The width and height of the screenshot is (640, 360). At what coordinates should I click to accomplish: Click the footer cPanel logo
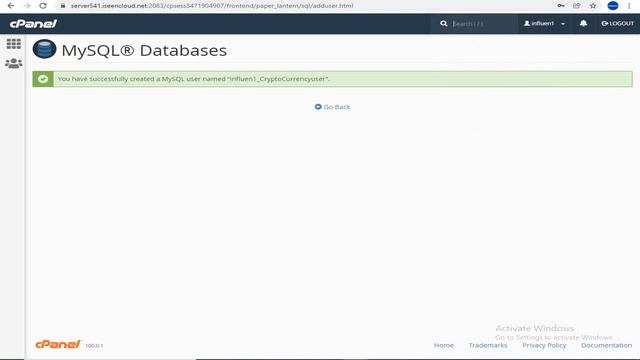click(x=58, y=344)
